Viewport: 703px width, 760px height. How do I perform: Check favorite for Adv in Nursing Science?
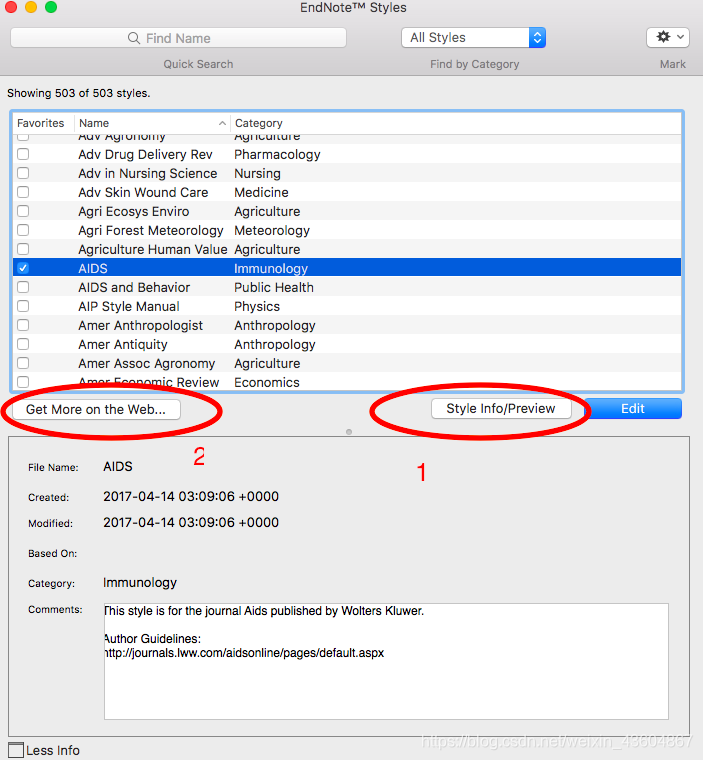point(23,173)
